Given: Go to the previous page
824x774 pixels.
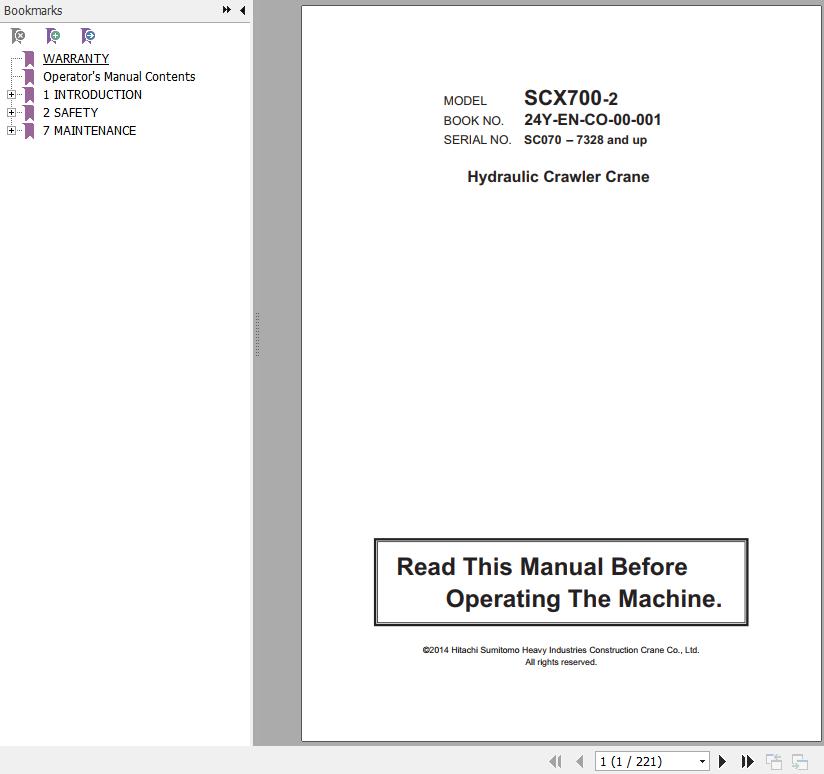Looking at the screenshot, I should point(580,761).
